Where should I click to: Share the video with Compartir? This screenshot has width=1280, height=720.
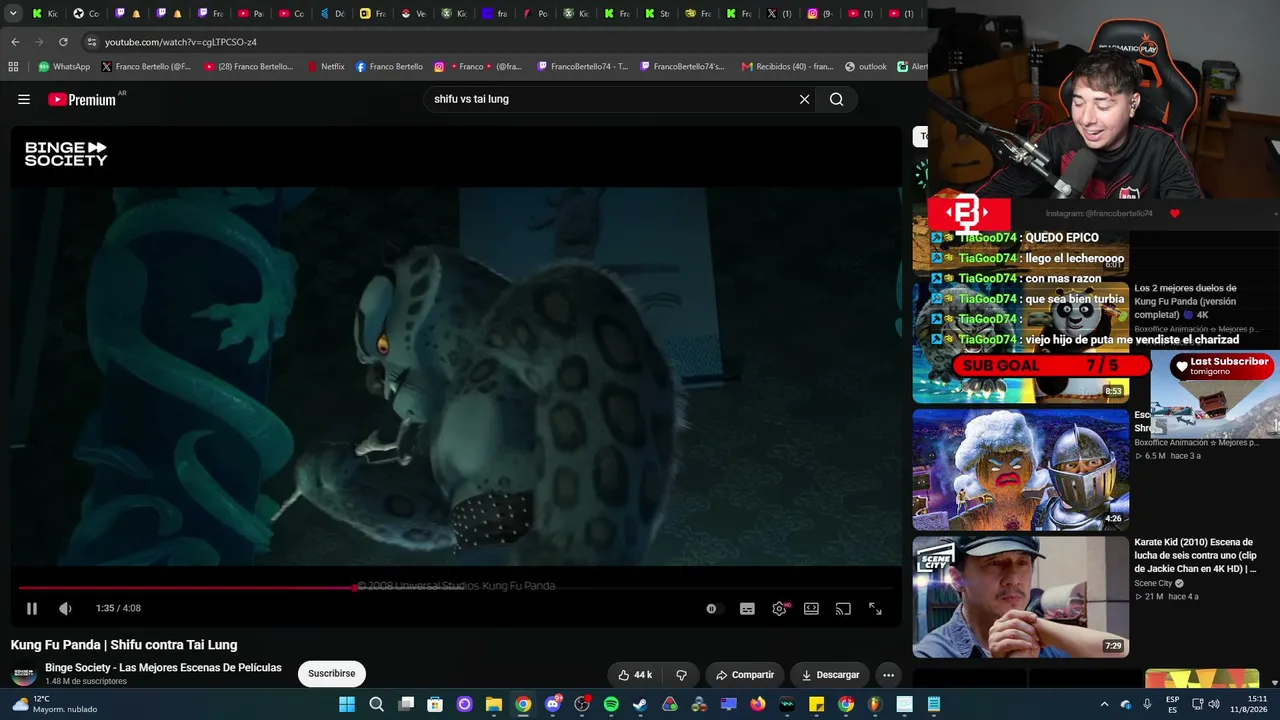click(x=745, y=675)
